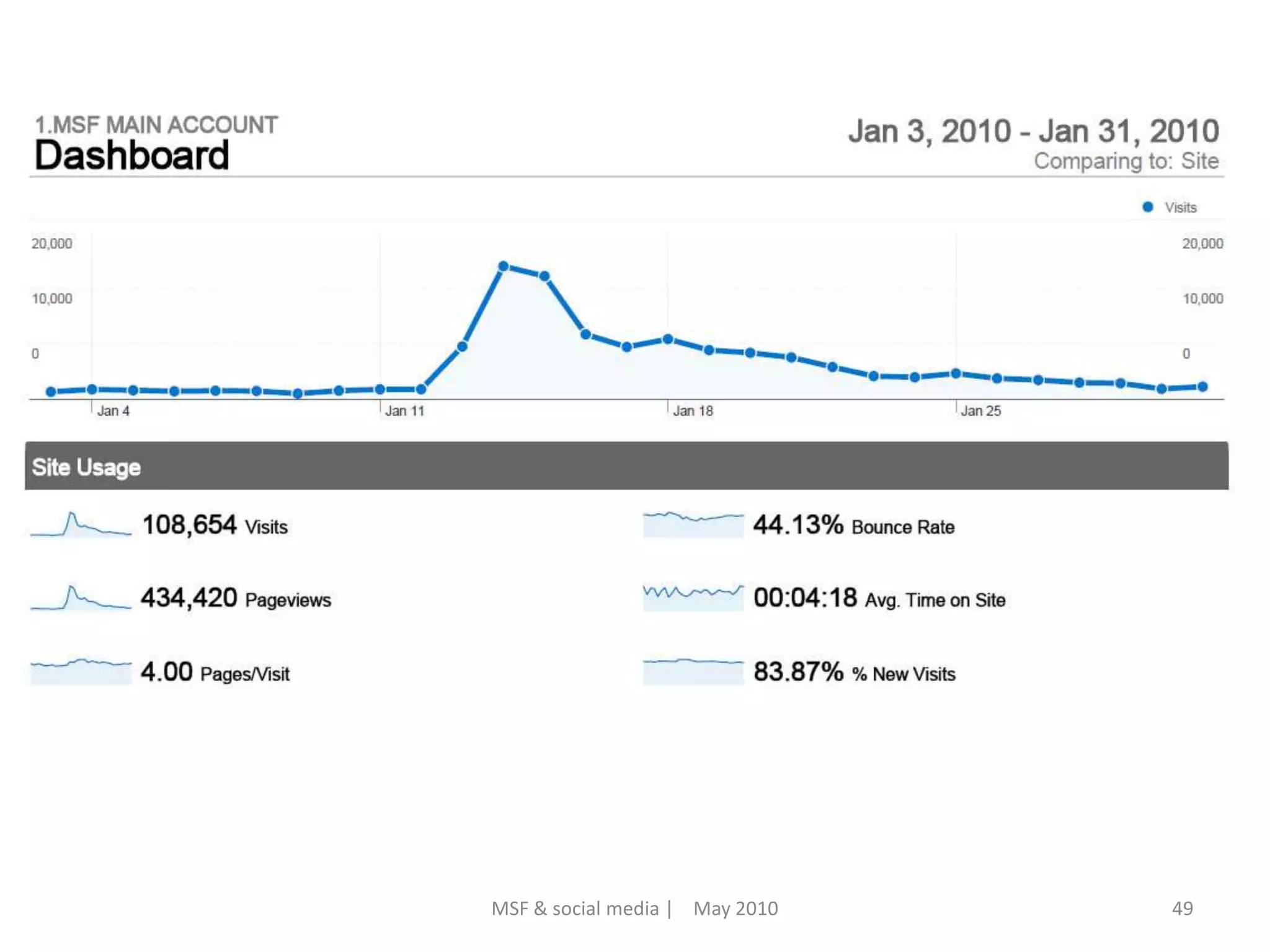Click the Jan 25 data point on chart

point(956,373)
